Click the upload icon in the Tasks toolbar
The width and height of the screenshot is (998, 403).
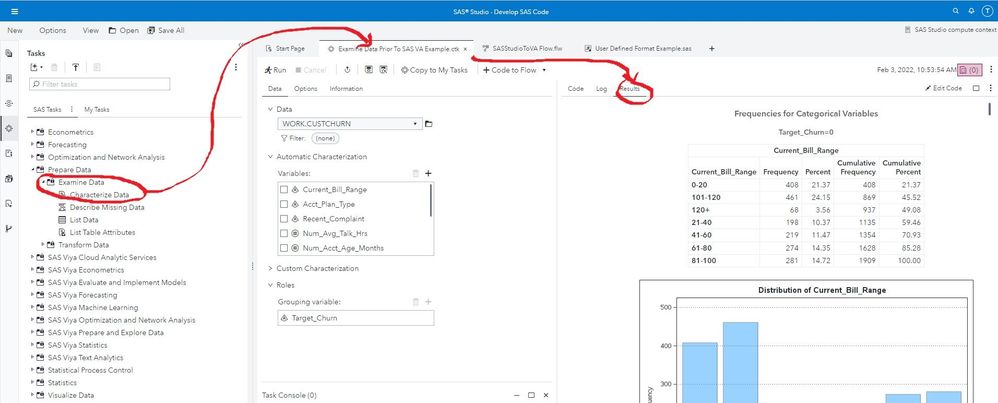[75, 67]
